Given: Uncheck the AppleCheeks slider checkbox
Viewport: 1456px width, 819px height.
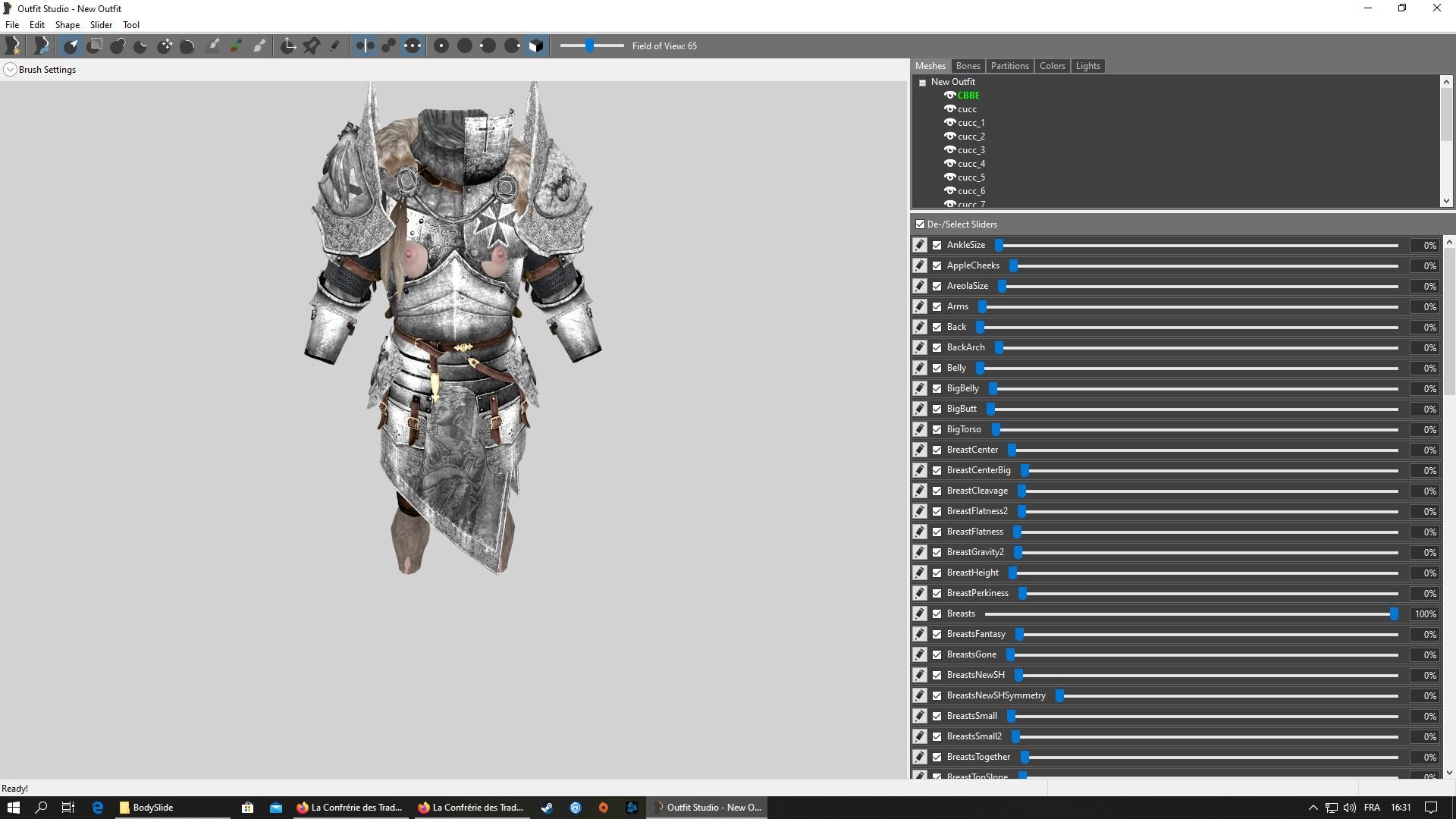Looking at the screenshot, I should (937, 265).
